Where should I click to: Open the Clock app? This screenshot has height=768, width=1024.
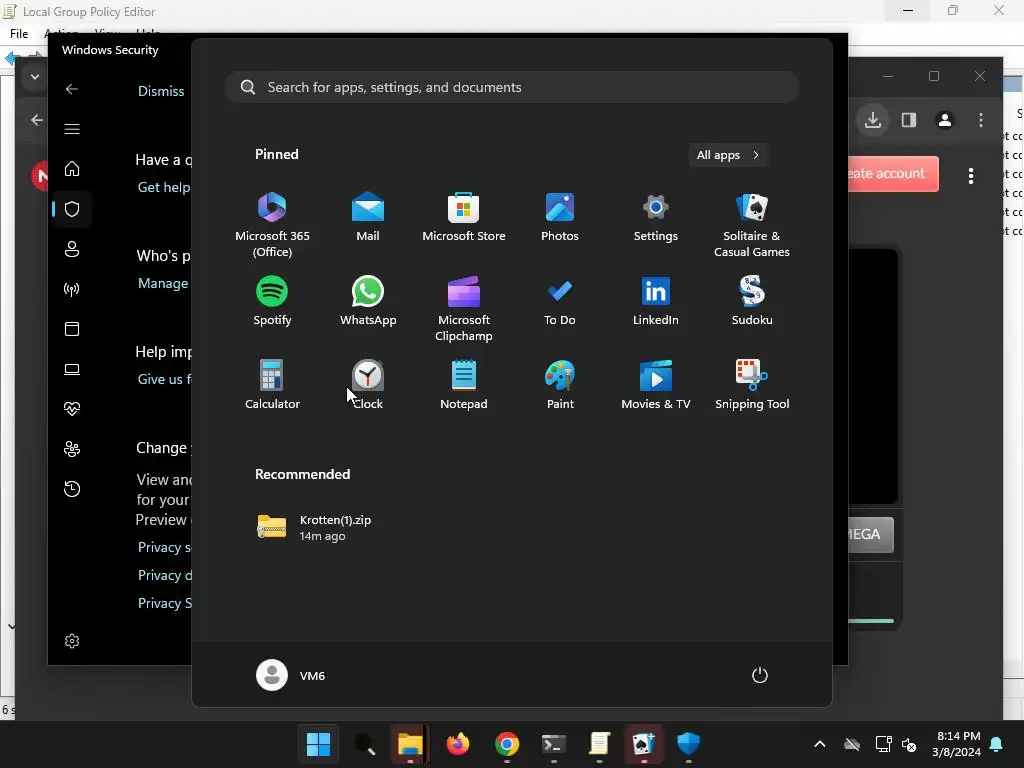[x=368, y=384]
